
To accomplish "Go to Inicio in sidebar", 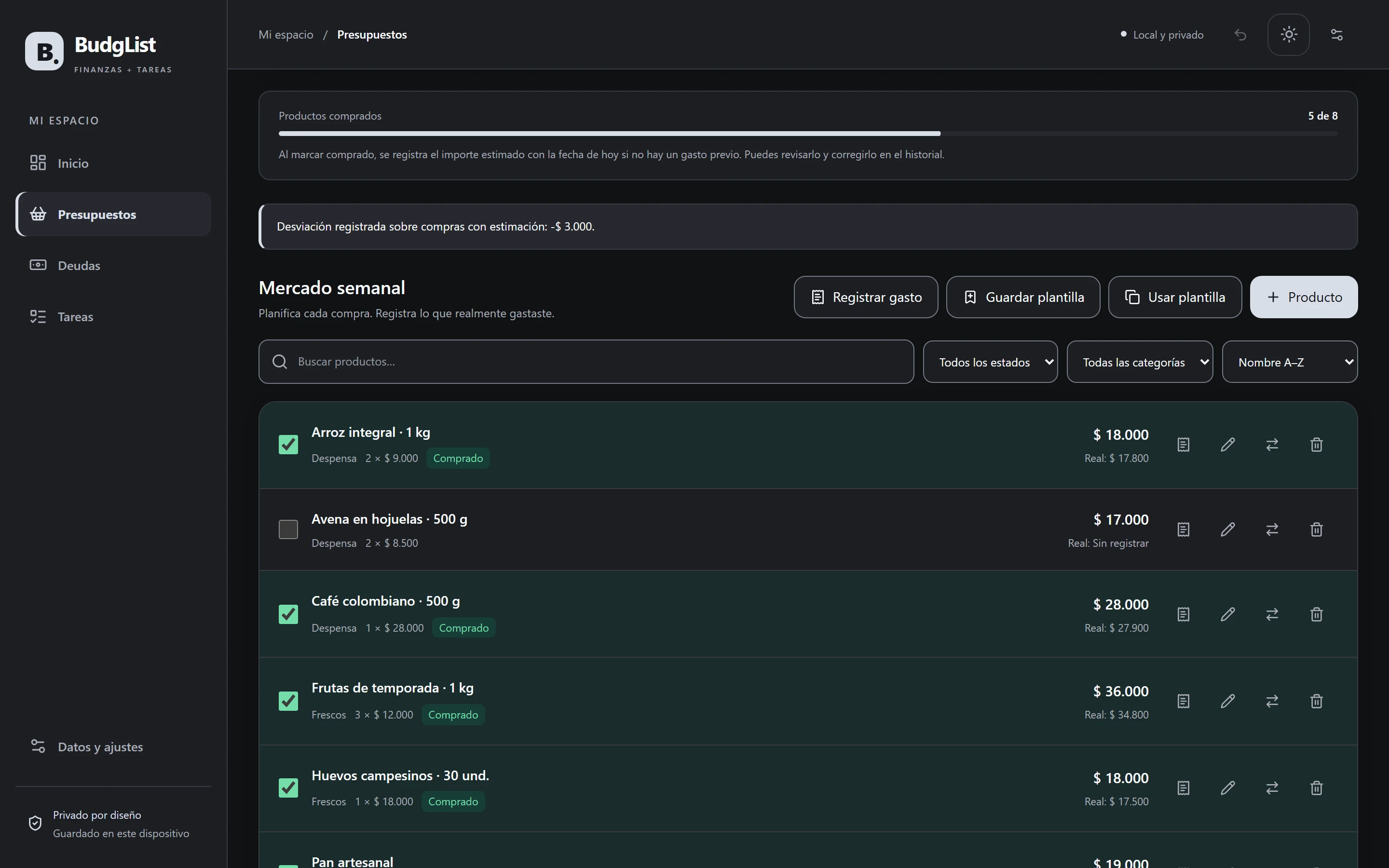I will [113, 163].
